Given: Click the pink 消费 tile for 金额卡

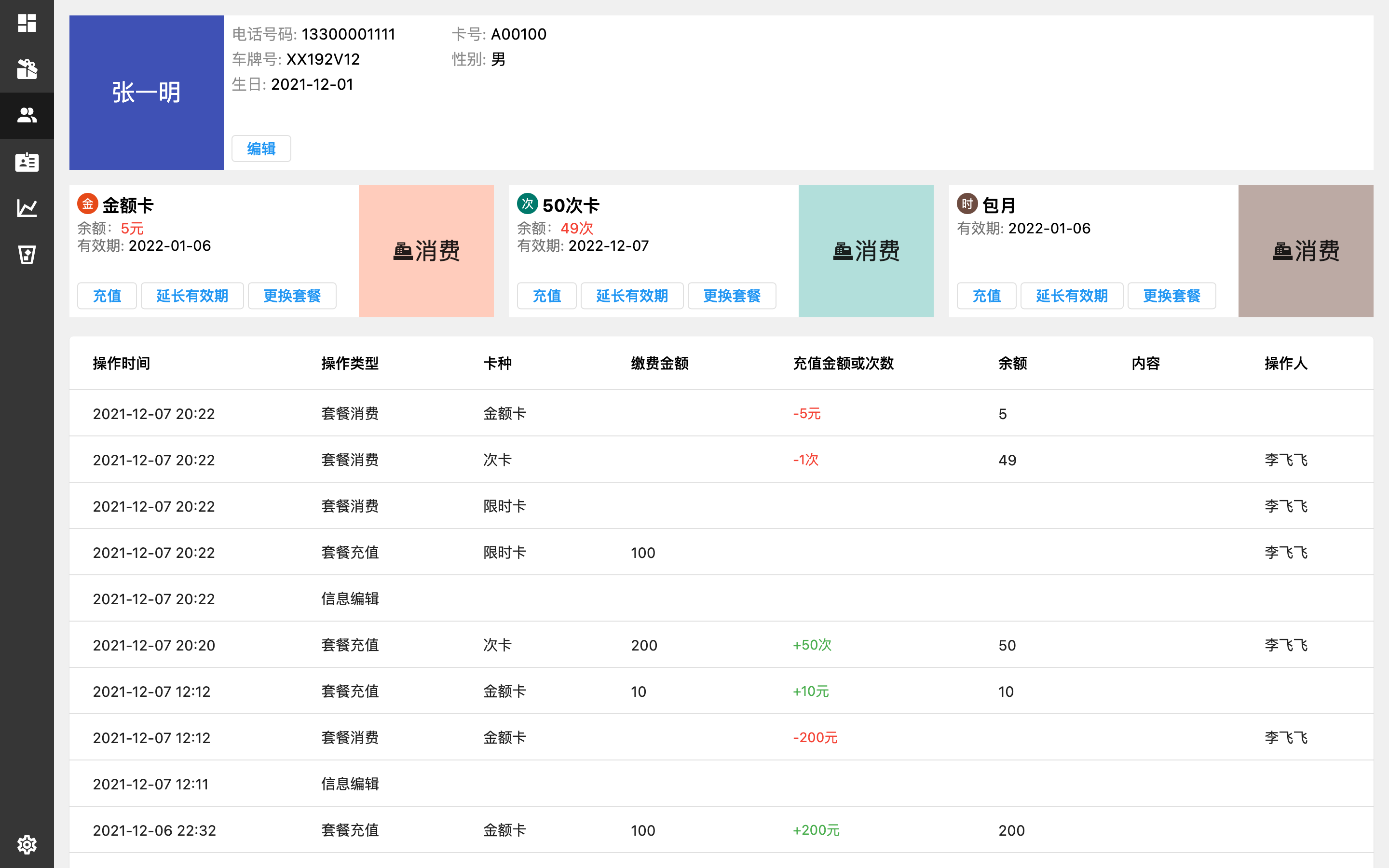Looking at the screenshot, I should [426, 251].
